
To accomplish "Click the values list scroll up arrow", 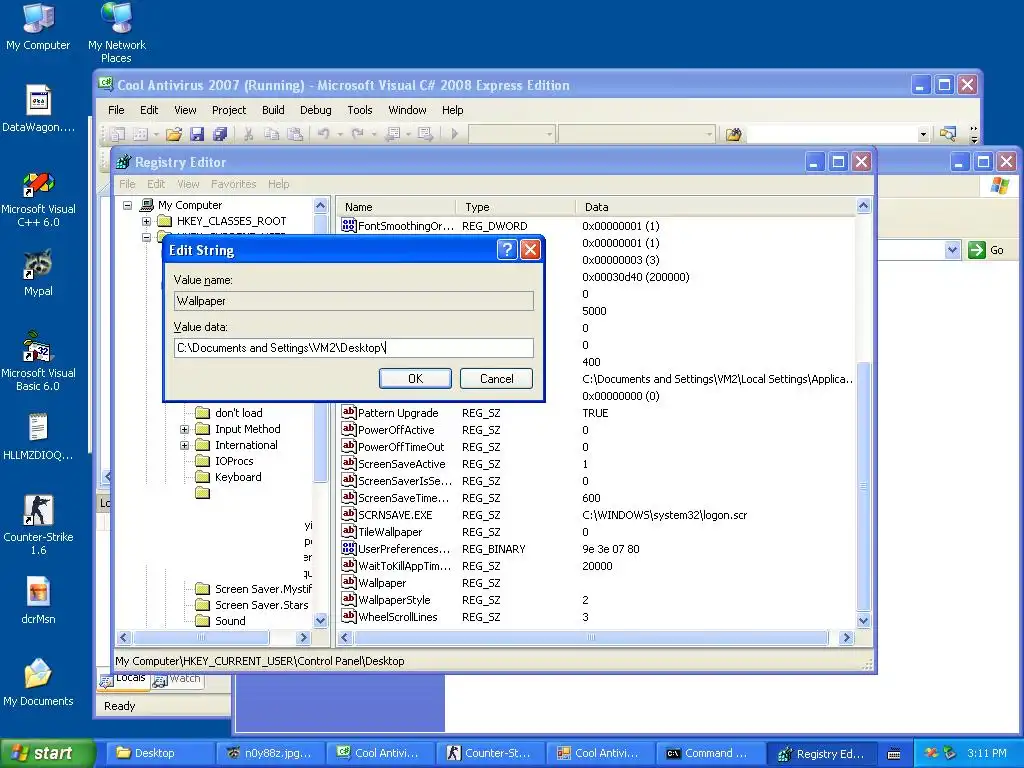I will 863,206.
